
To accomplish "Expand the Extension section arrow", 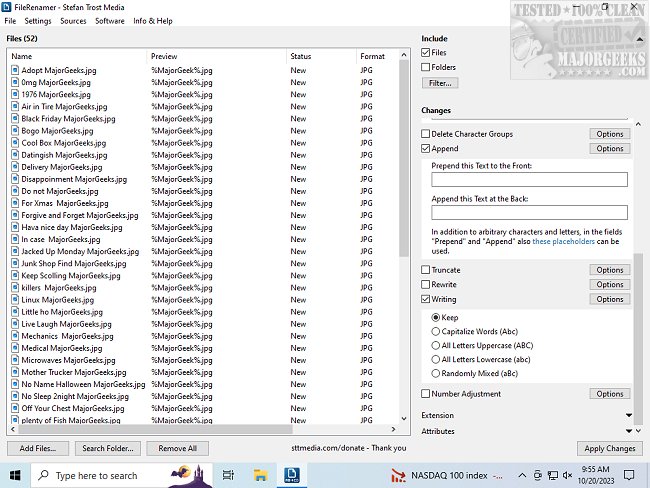I will click(x=629, y=415).
